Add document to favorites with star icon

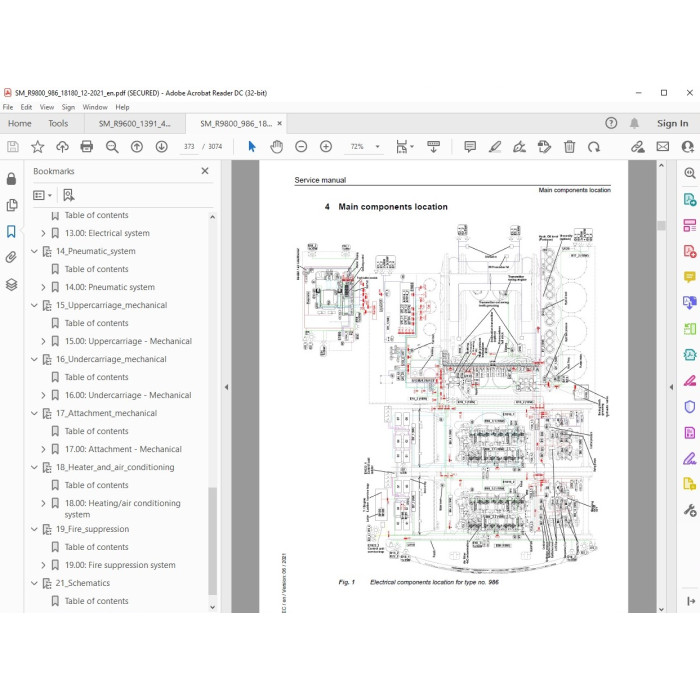[38, 146]
